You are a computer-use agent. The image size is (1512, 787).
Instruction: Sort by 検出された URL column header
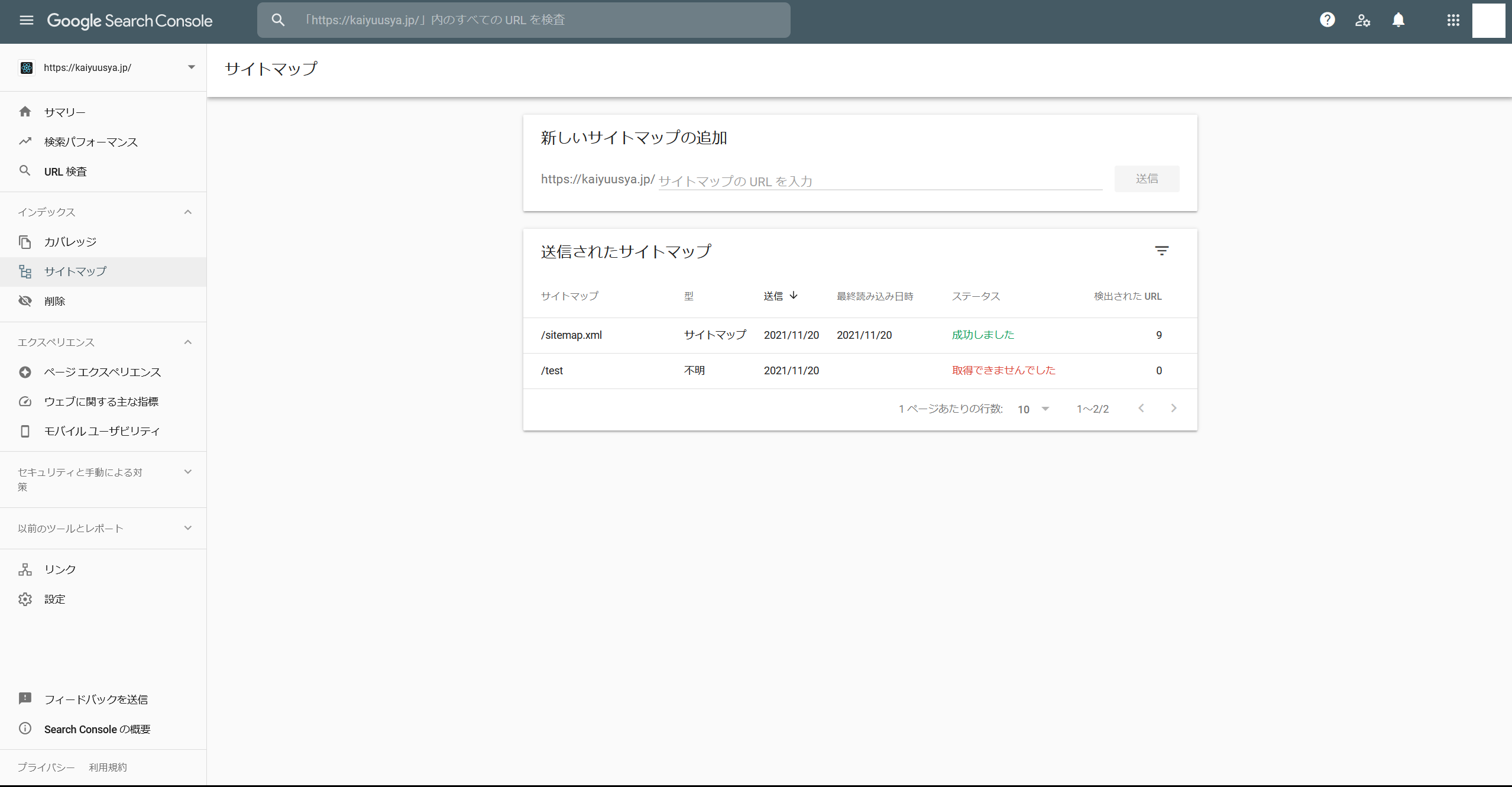coord(1128,296)
